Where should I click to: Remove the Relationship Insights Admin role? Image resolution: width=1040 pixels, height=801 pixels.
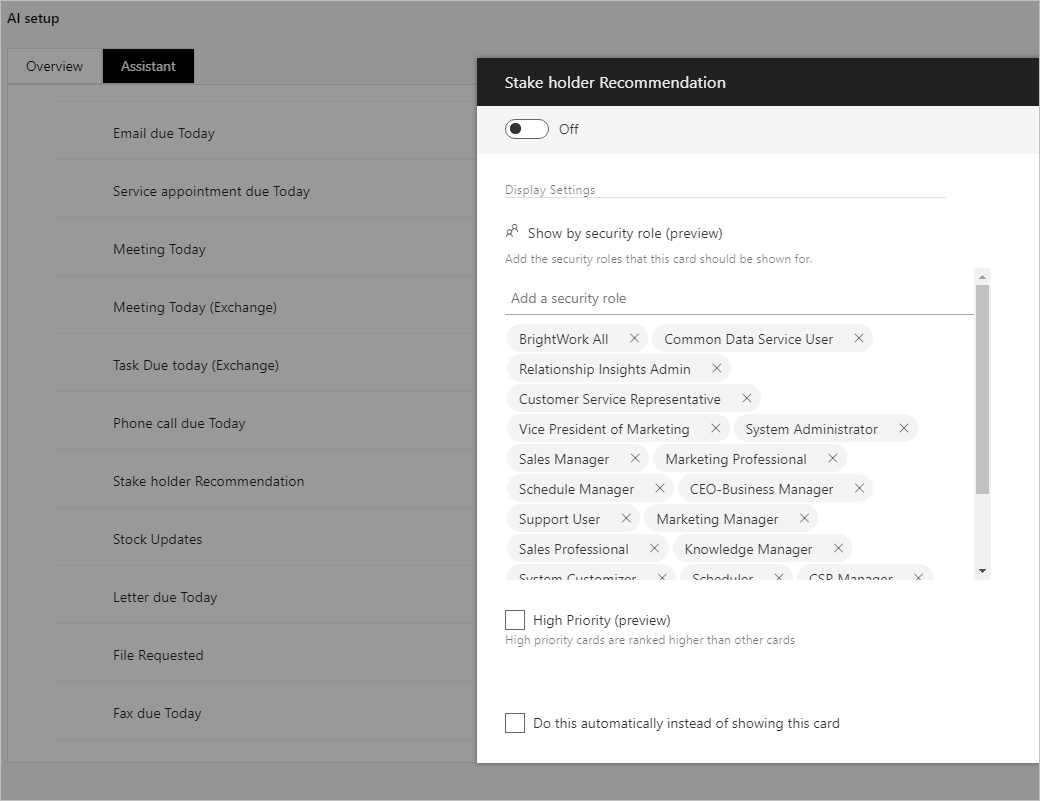[716, 368]
